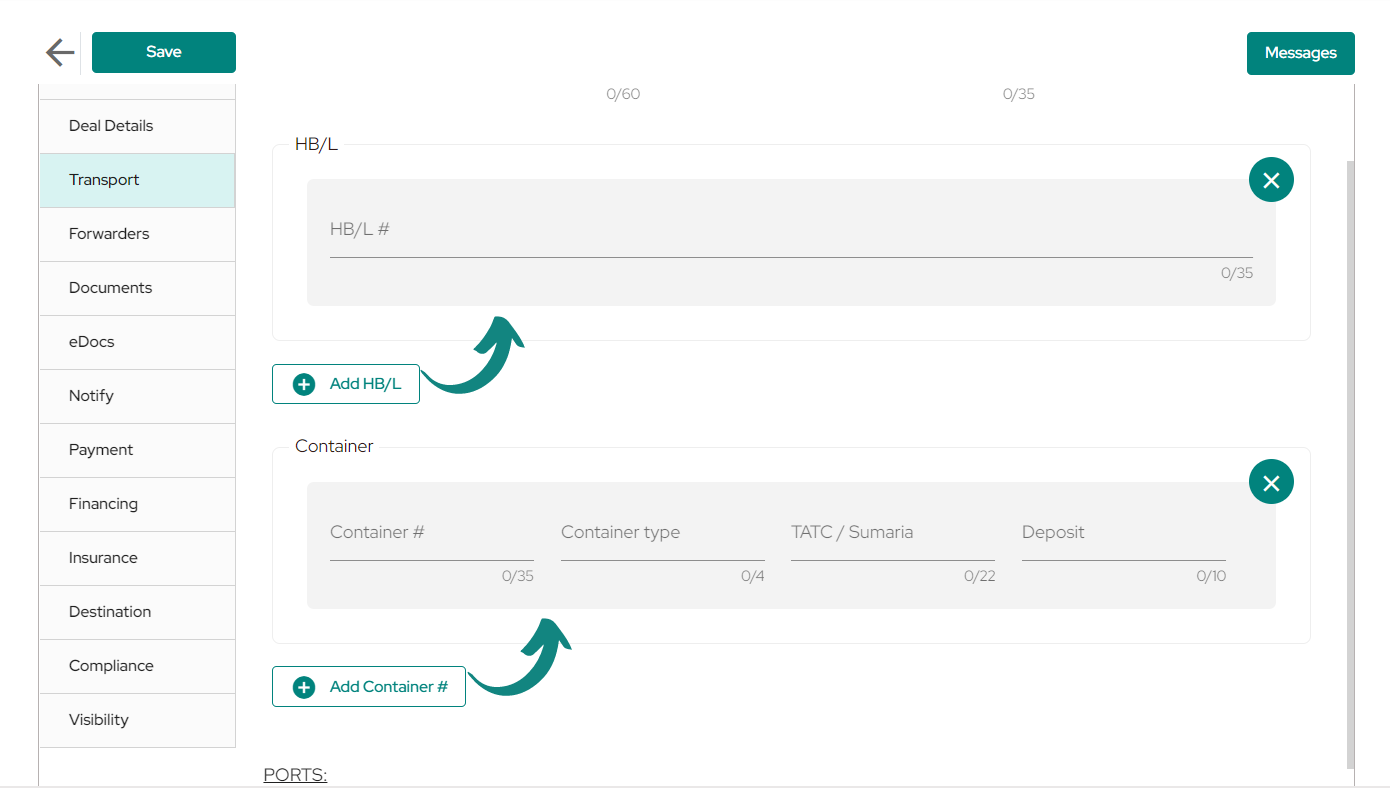Open the Messages panel
The width and height of the screenshot is (1390, 788).
[x=1300, y=53]
